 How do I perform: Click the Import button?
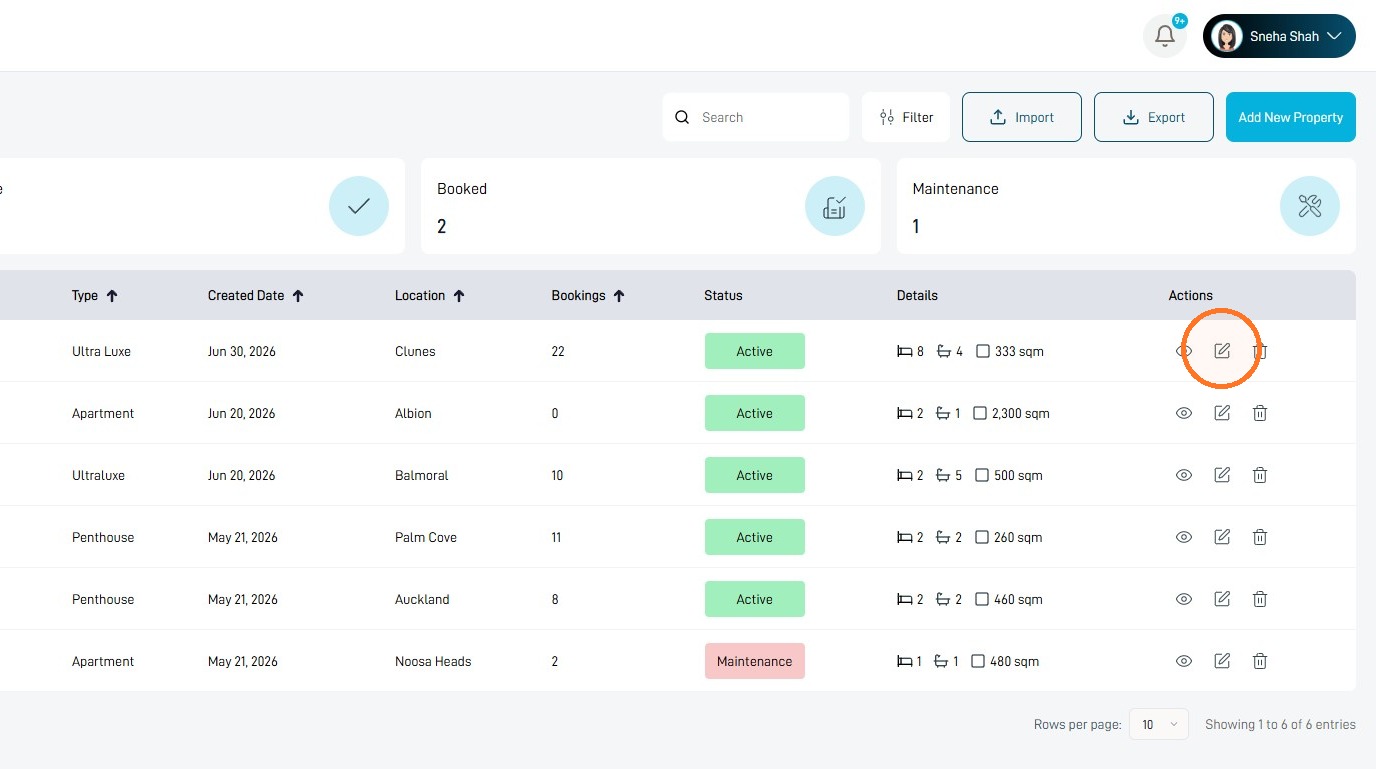[x=1022, y=117]
